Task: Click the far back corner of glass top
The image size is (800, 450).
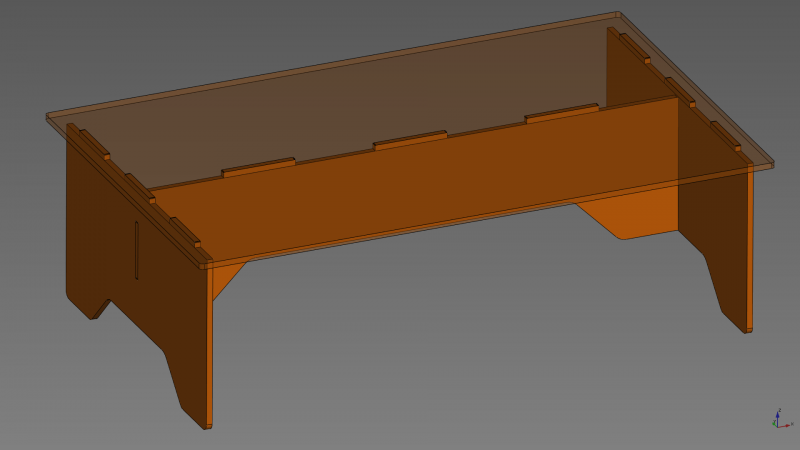Action: point(618,14)
